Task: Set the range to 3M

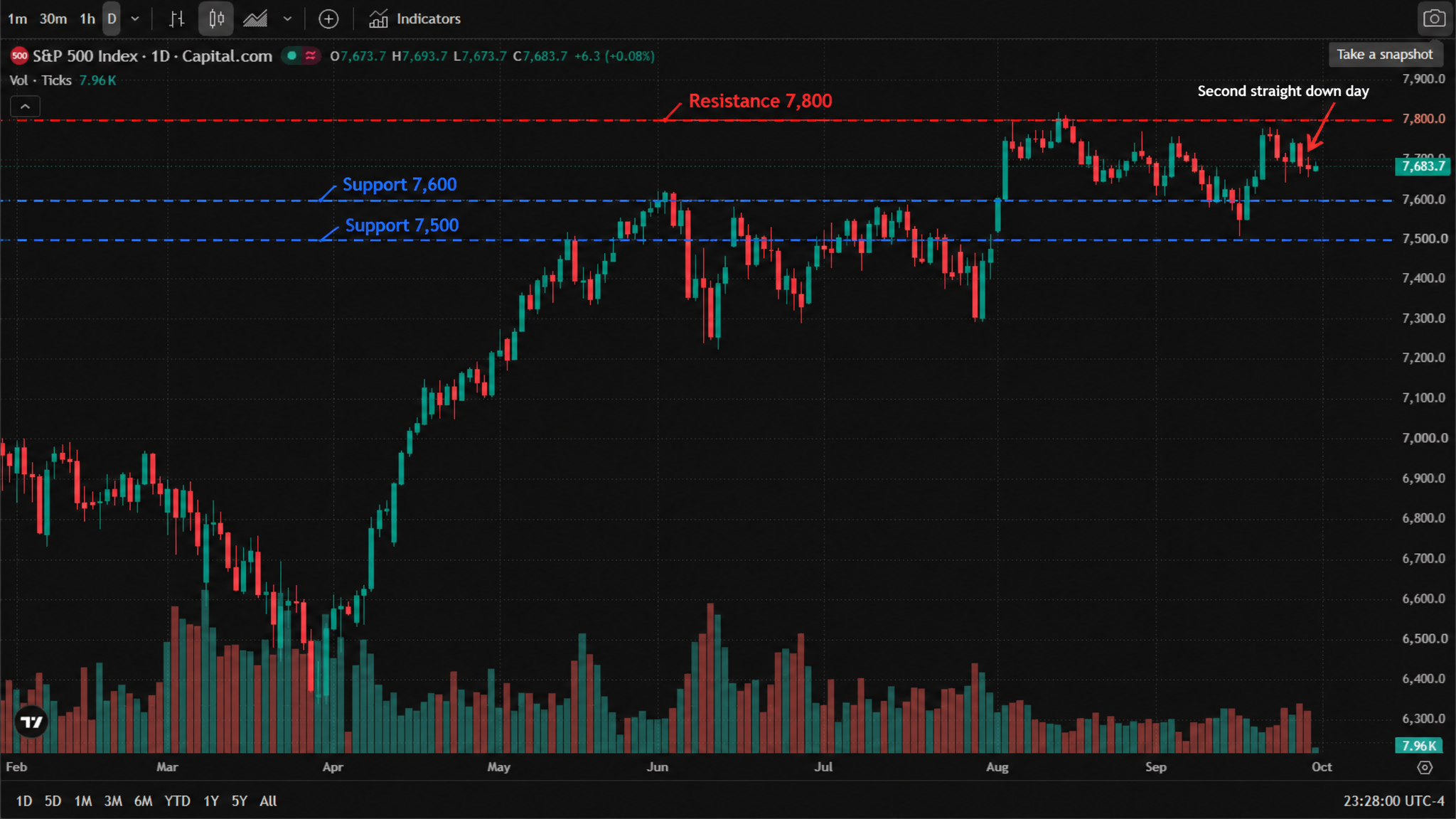Action: [x=113, y=801]
